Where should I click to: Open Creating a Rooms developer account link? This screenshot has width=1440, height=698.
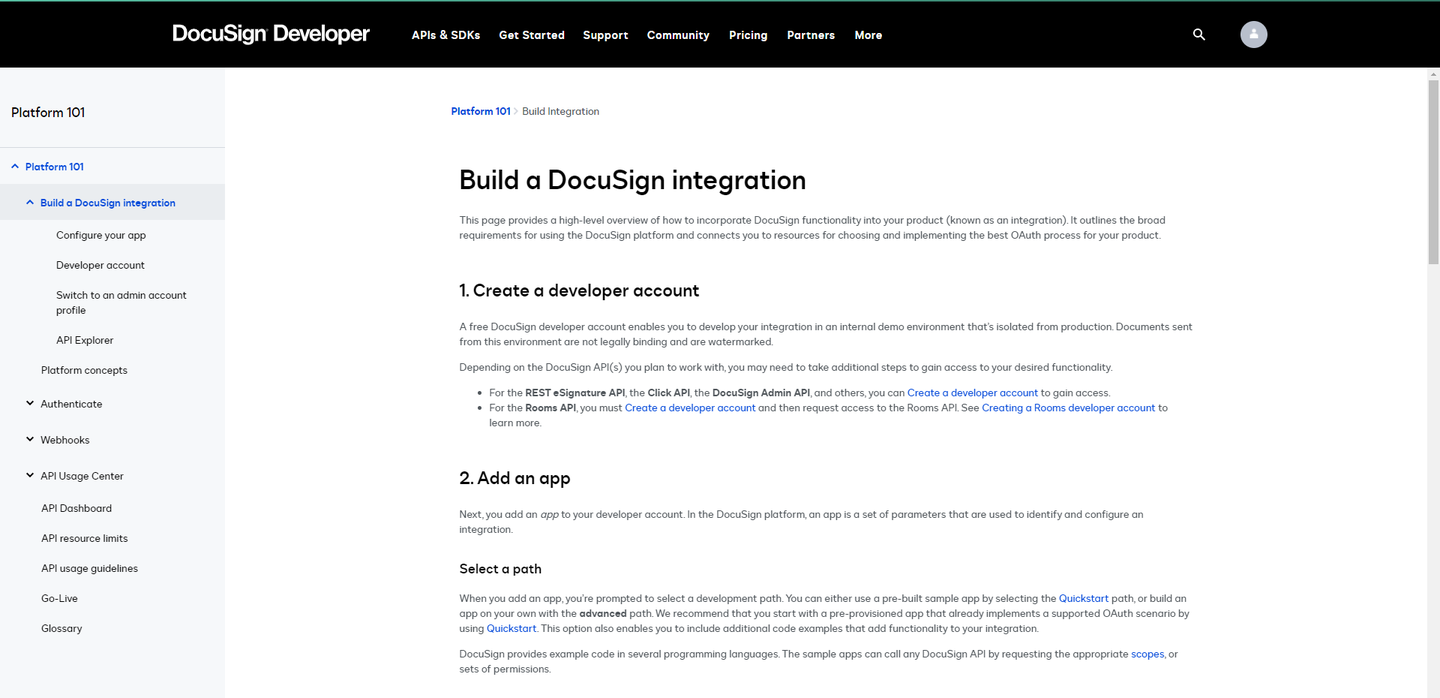pos(1068,408)
